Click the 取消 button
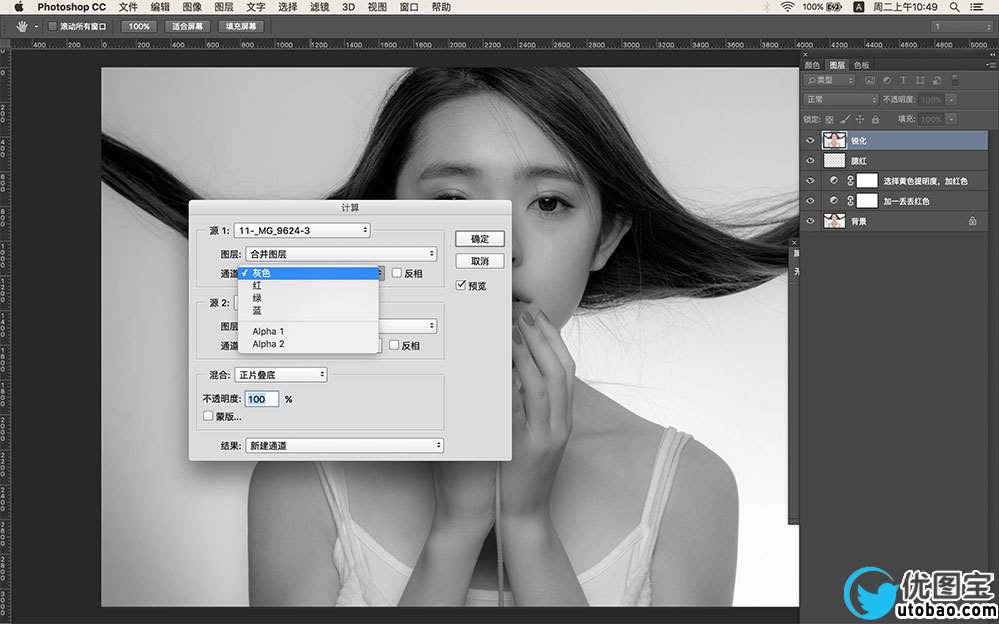Viewport: 999px width, 624px height. [480, 261]
